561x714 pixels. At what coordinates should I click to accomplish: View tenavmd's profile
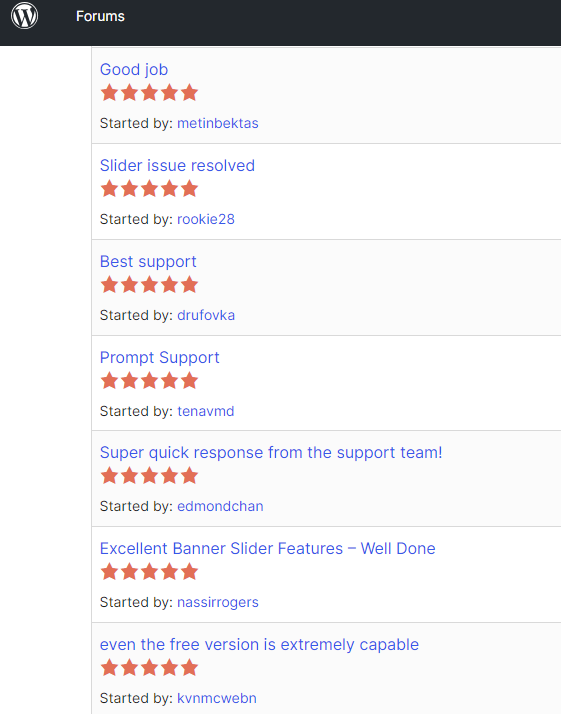click(x=206, y=412)
